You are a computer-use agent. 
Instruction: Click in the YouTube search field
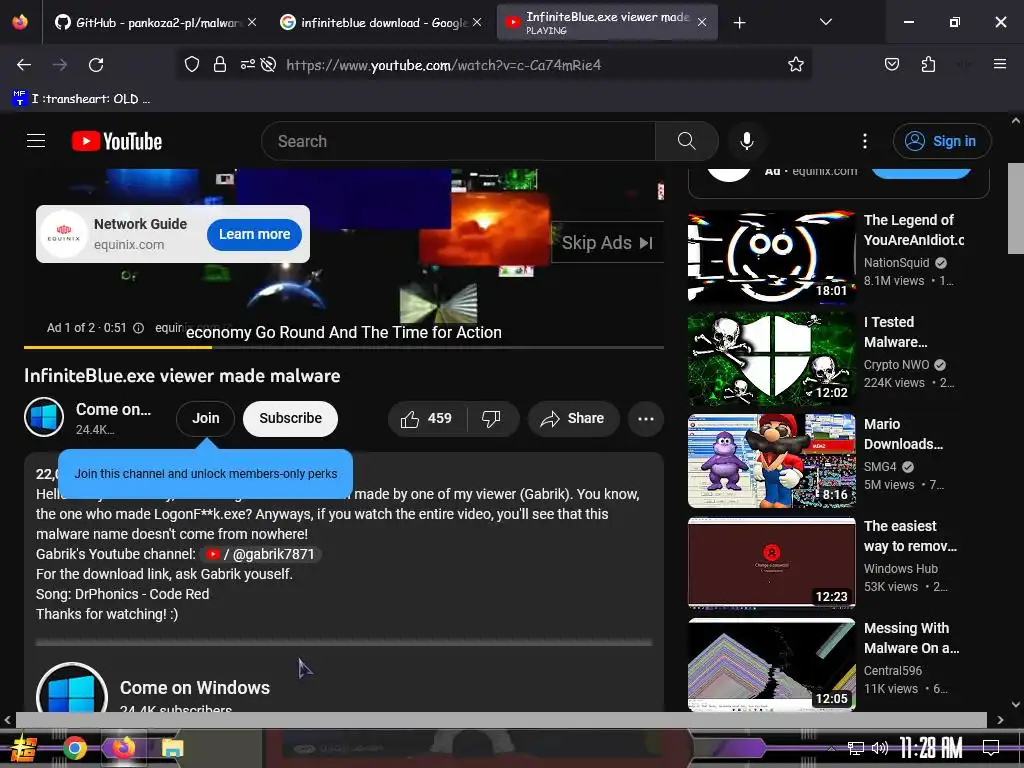458,141
